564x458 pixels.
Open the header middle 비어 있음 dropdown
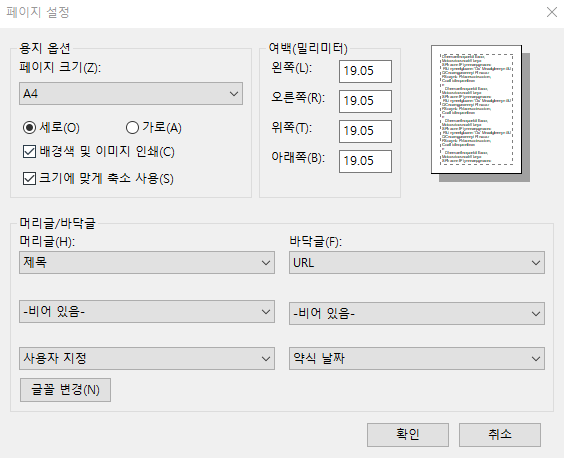[147, 312]
